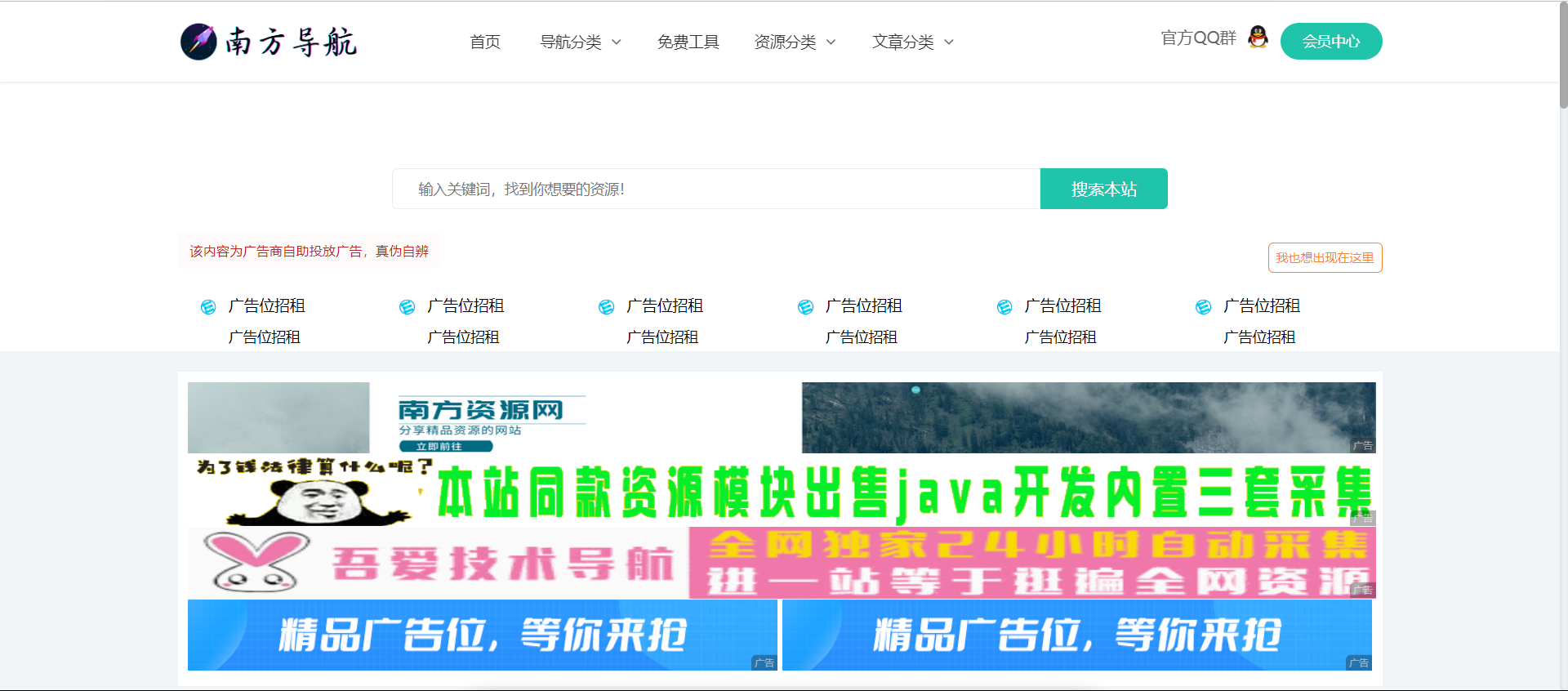The image size is (1568, 691).
Task: Click the 我也想出现在这里 button
Action: pos(1325,257)
